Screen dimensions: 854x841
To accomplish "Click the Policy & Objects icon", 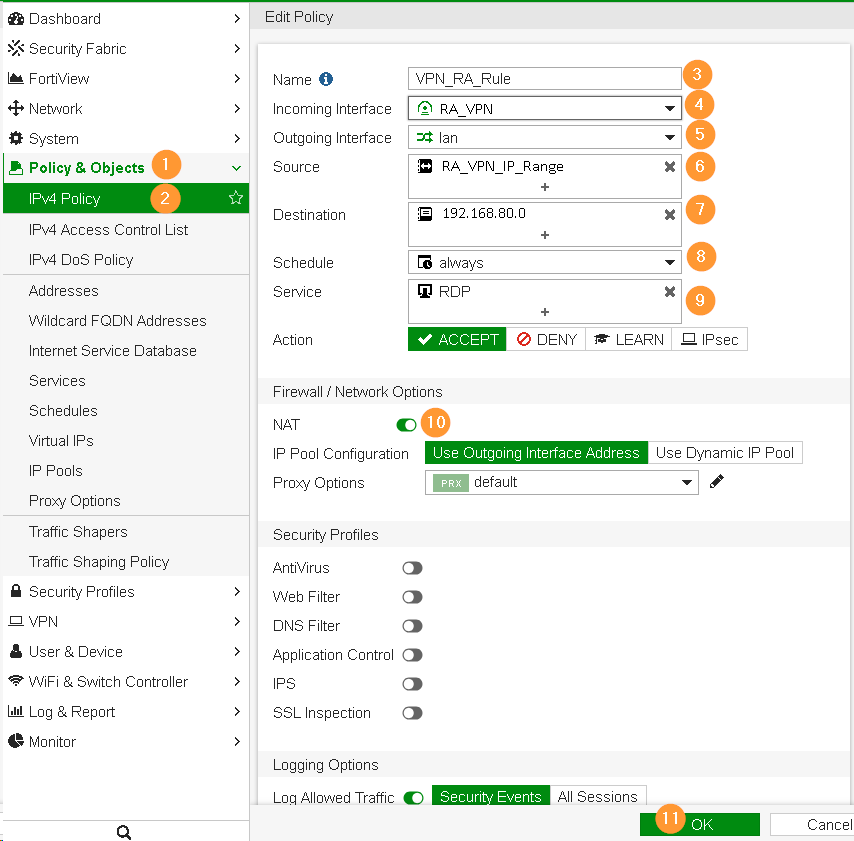I will tap(16, 168).
